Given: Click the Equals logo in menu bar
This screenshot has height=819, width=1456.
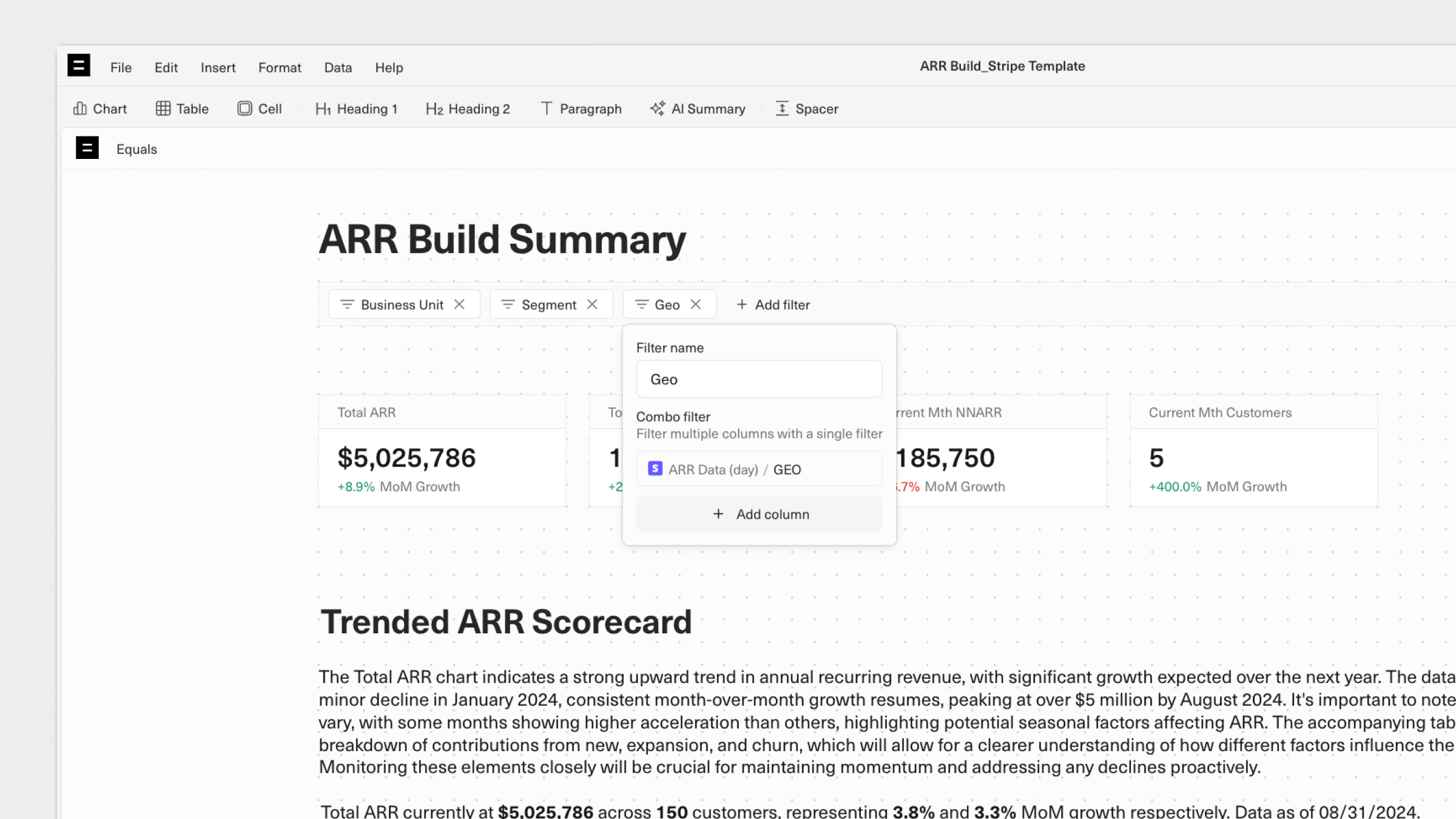Looking at the screenshot, I should pos(78,66).
